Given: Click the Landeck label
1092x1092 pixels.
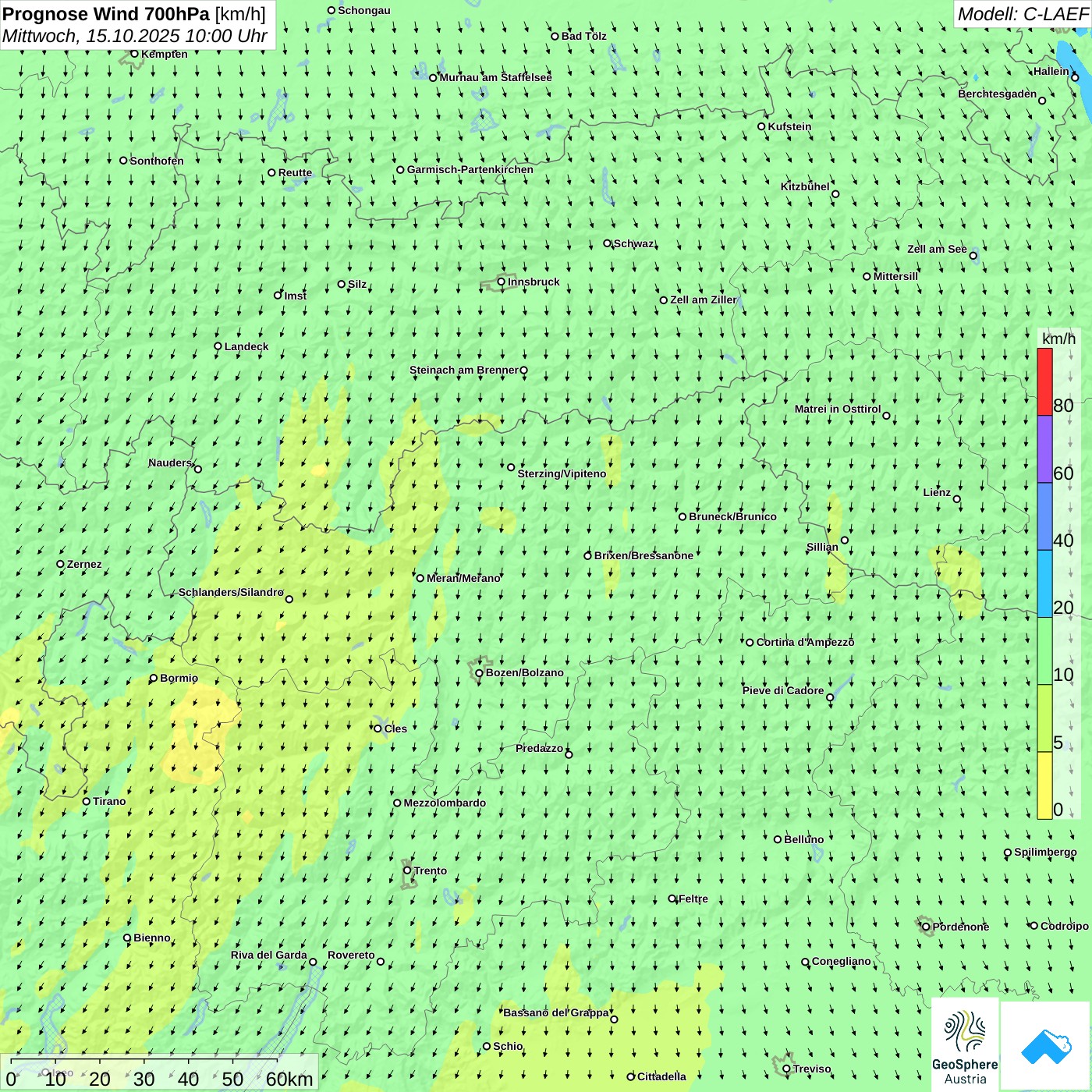Looking at the screenshot, I should click(x=246, y=346).
